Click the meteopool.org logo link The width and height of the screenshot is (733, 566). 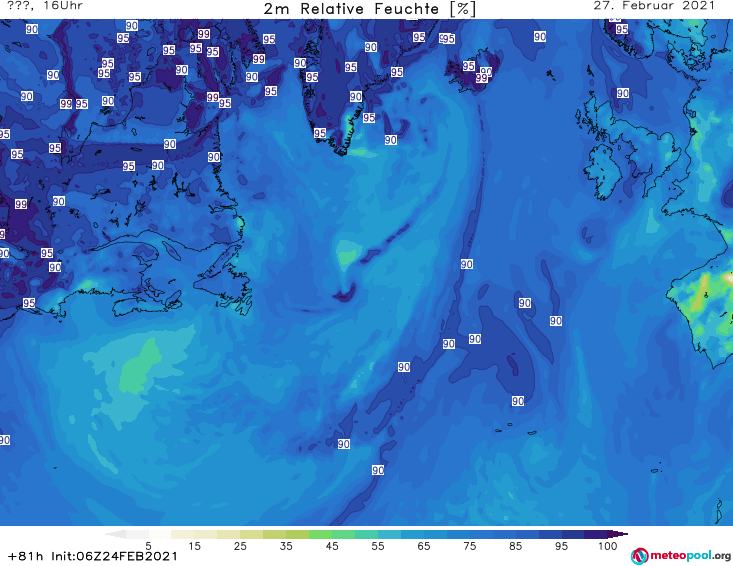point(681,556)
